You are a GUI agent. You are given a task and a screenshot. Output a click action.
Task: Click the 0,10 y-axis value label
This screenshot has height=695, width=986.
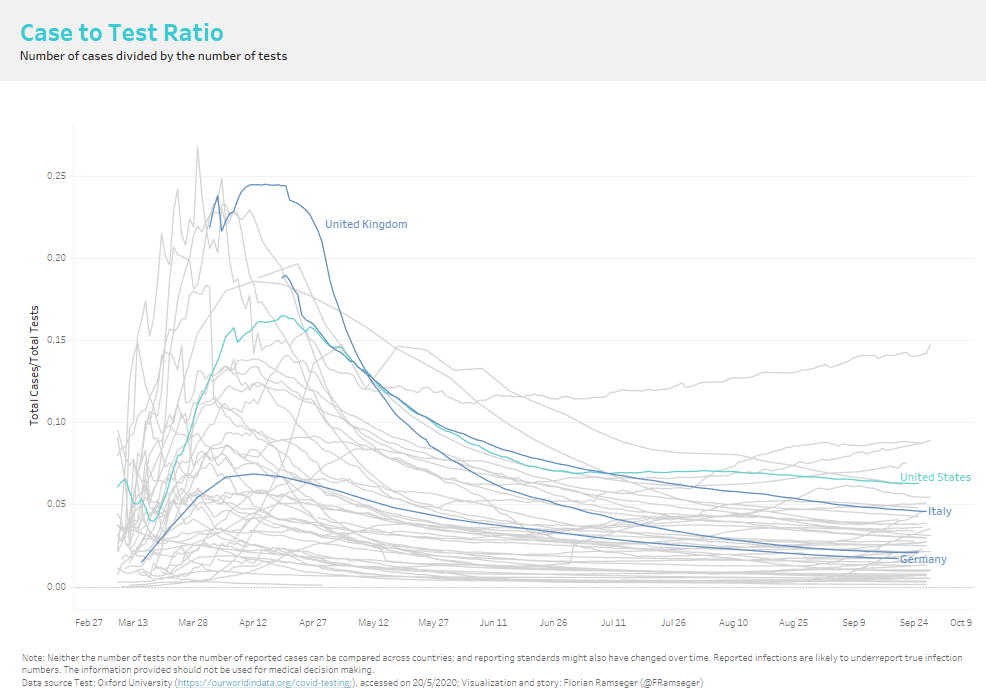coord(58,422)
